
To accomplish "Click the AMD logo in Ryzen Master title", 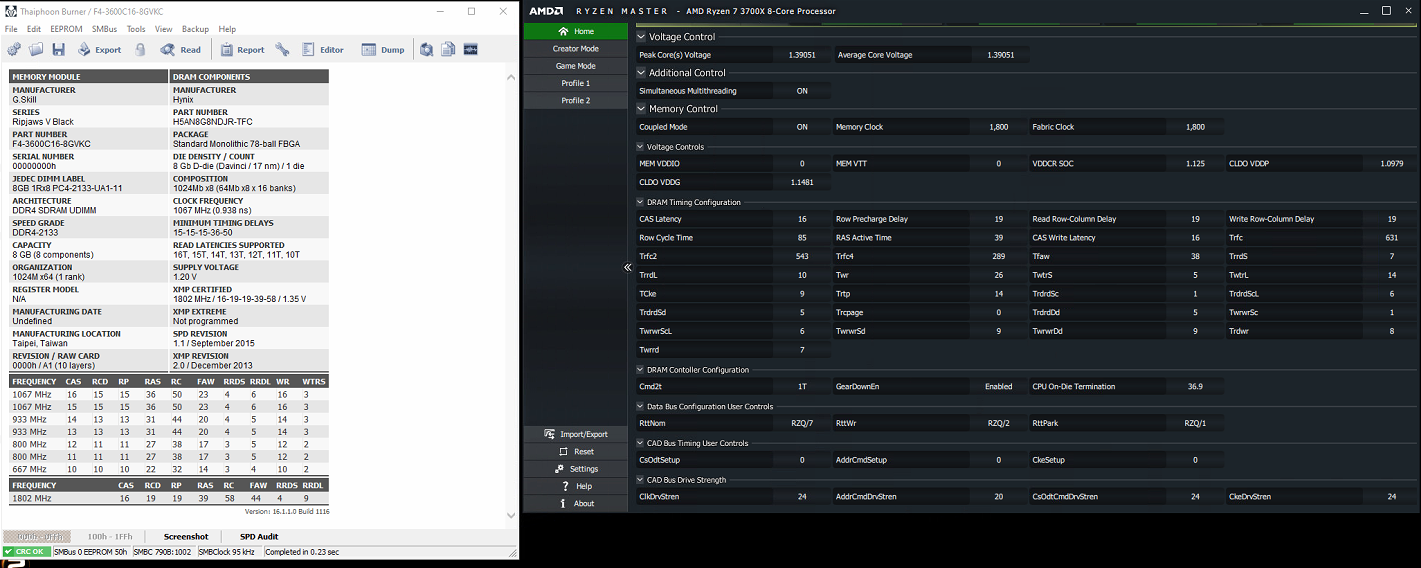I will pos(545,11).
